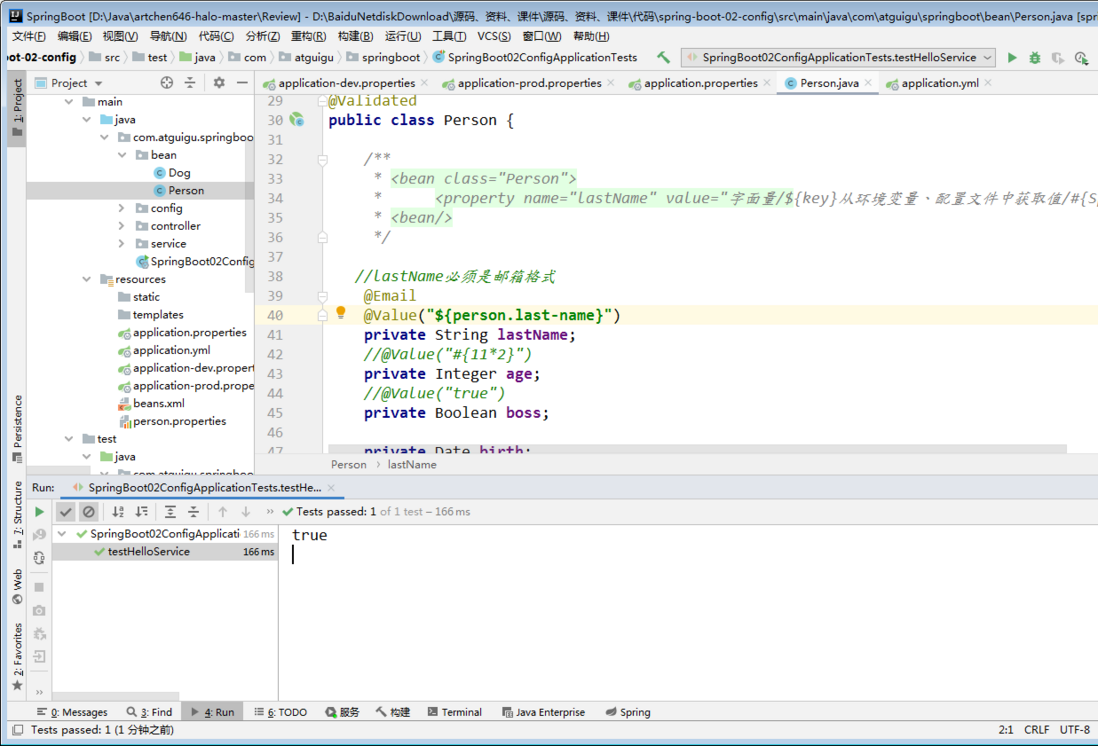1098x746 pixels.
Task: Open the 6: TODO tool window
Action: click(281, 712)
